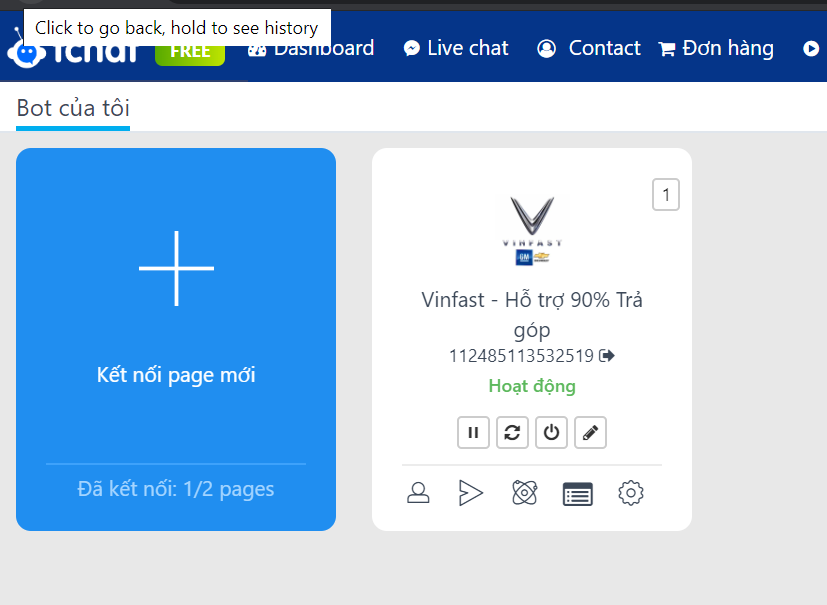Click the large plus icon to add page
The height and width of the screenshot is (605, 827).
click(x=176, y=268)
